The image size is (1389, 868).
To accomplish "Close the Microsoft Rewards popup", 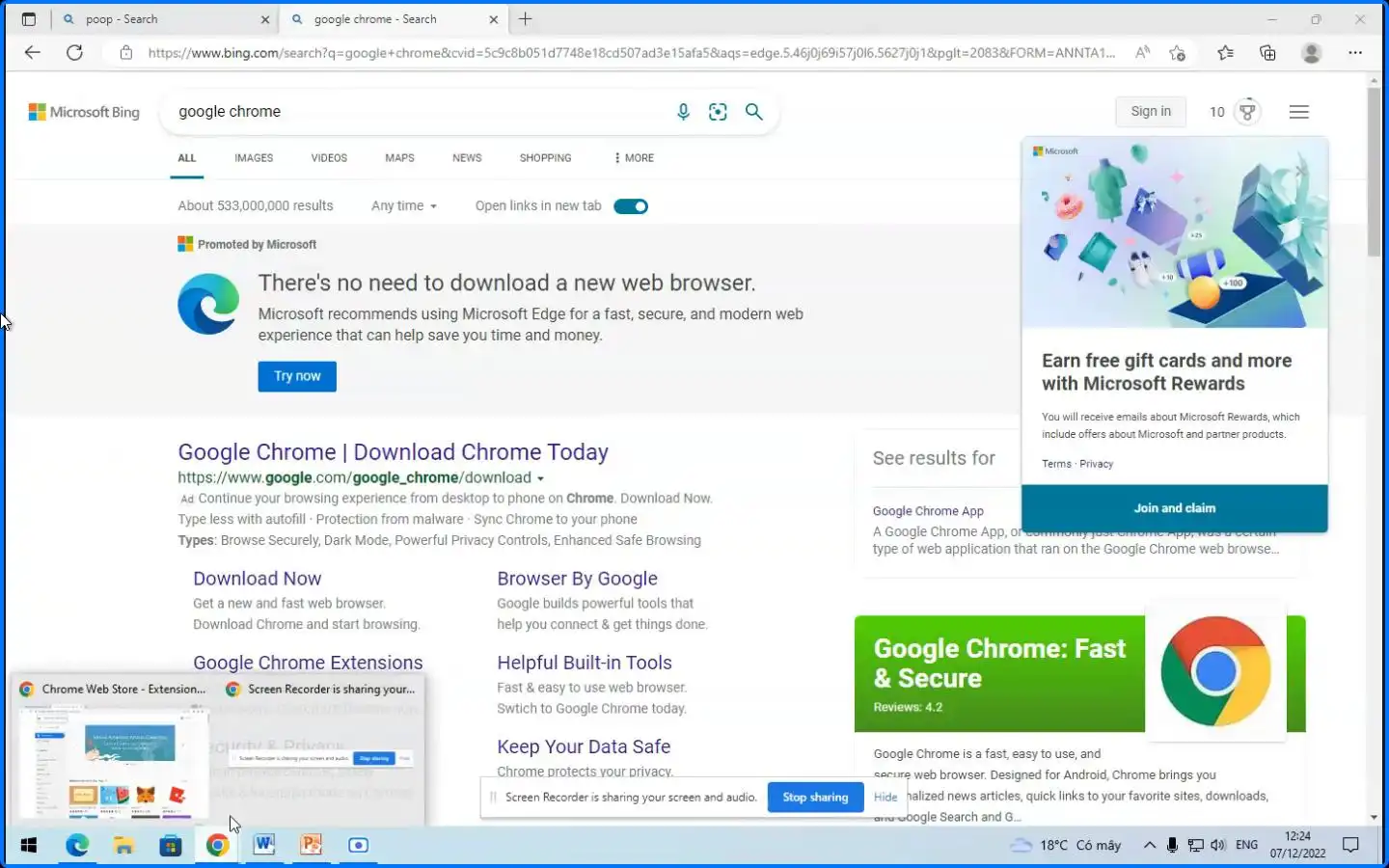I will 1300,172.
